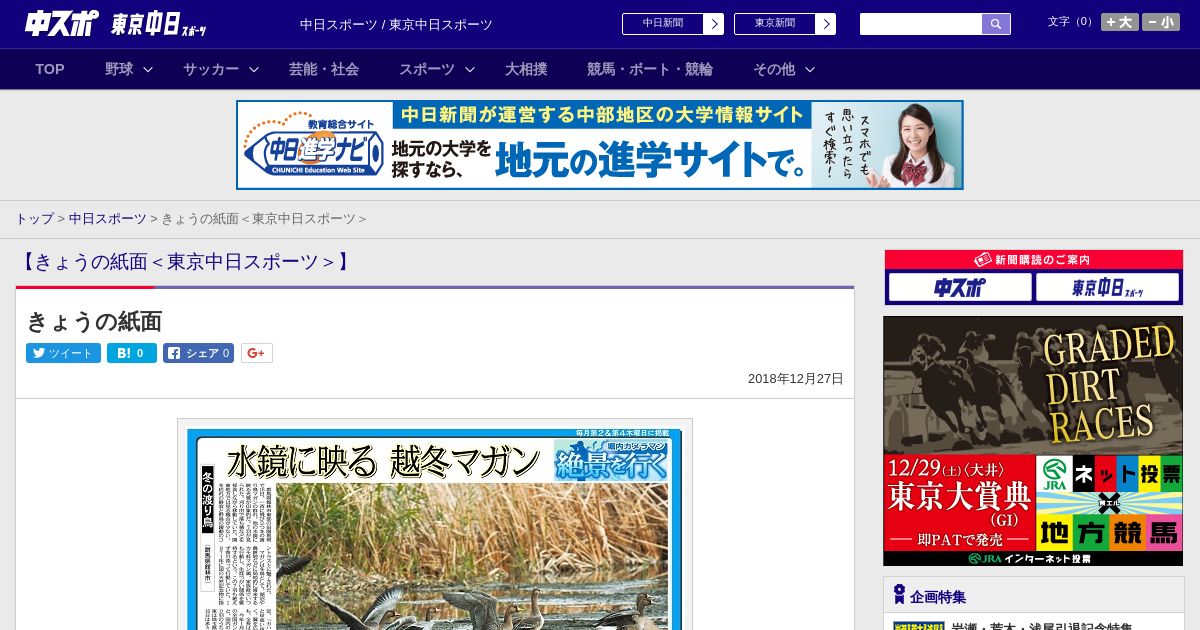The width and height of the screenshot is (1200, 630).
Task: Click 中スポ subscription button in sidebar
Action: point(960,288)
